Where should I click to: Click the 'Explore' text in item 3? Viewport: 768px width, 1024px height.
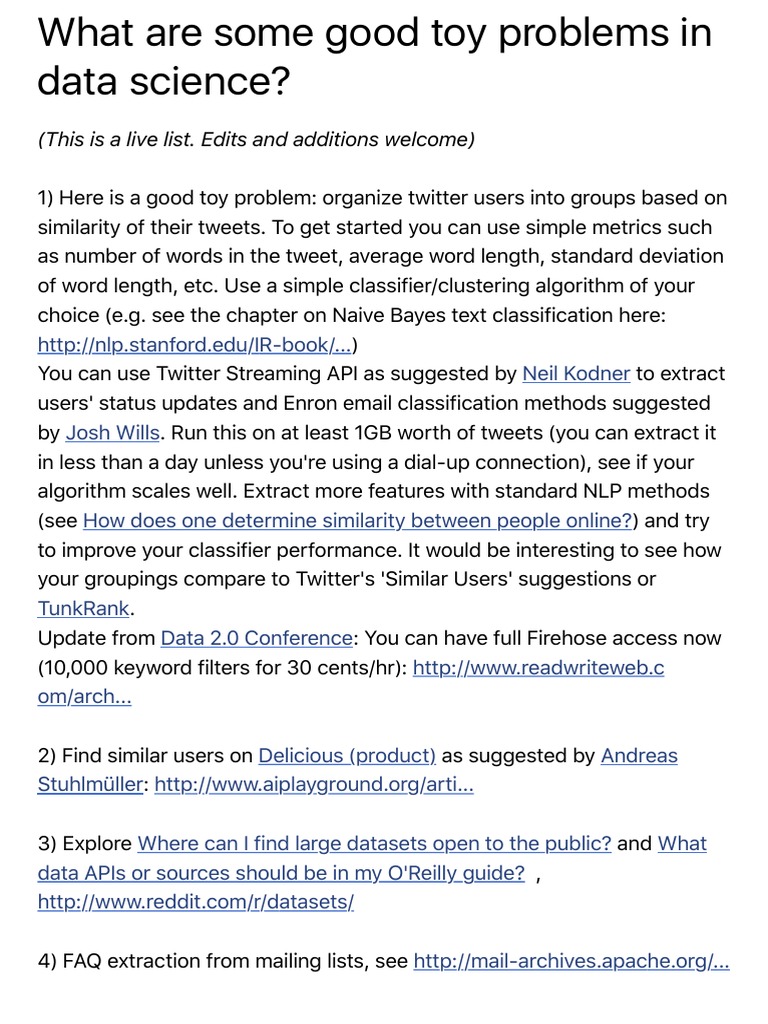98,844
